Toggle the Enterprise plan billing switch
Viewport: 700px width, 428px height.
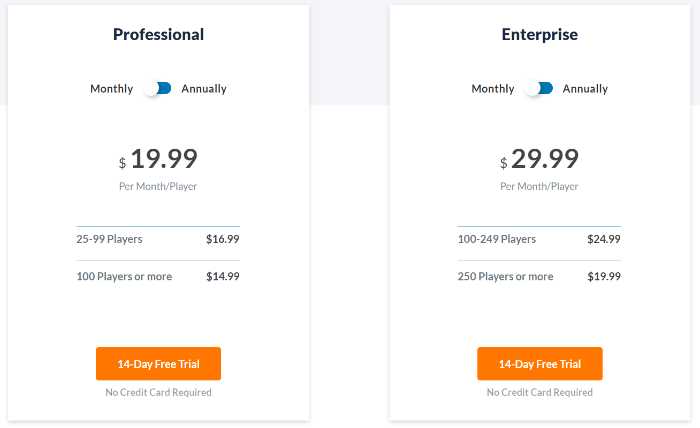540,89
